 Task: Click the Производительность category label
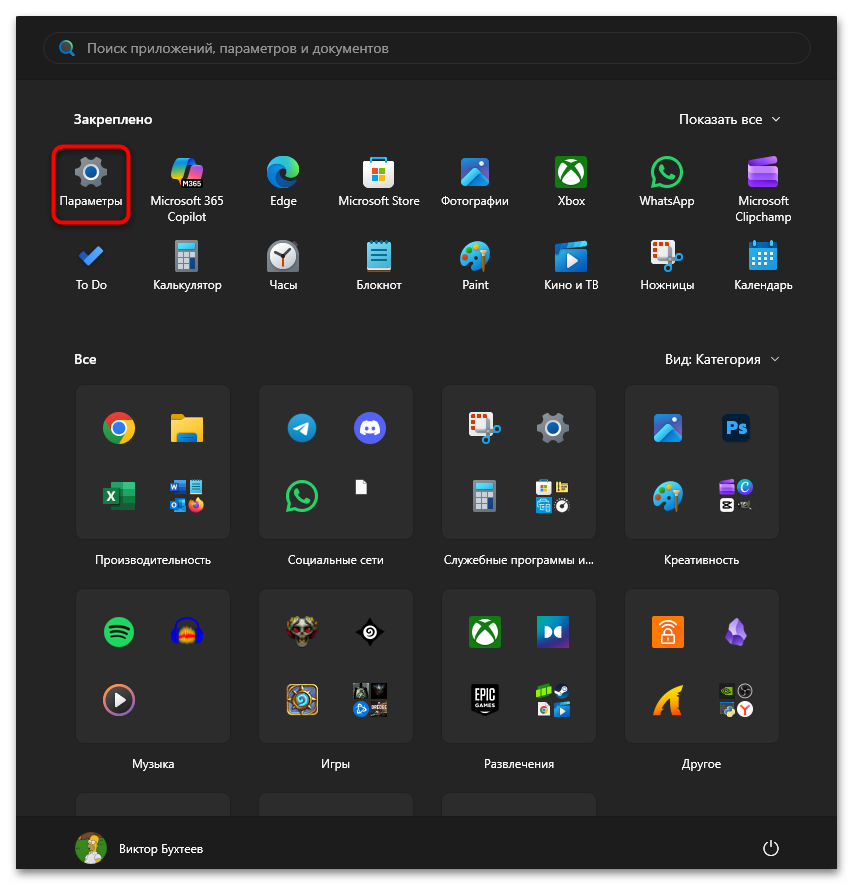153,560
